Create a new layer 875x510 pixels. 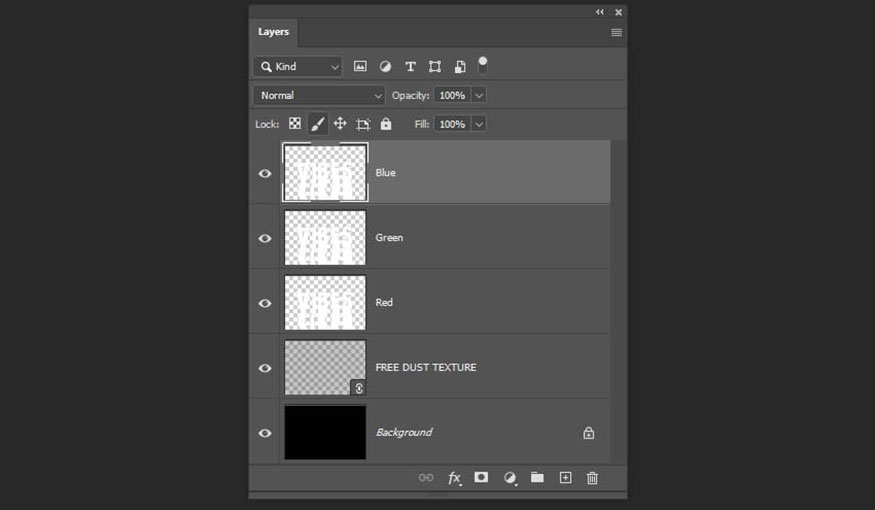[565, 478]
